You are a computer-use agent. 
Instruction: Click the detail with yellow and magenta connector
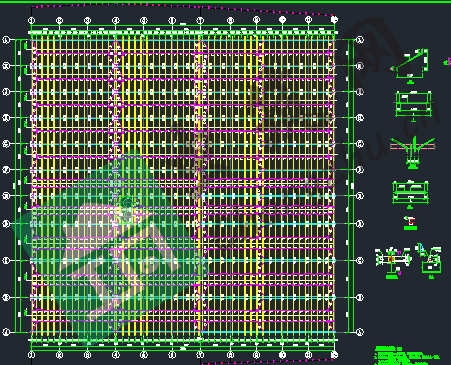click(x=393, y=262)
